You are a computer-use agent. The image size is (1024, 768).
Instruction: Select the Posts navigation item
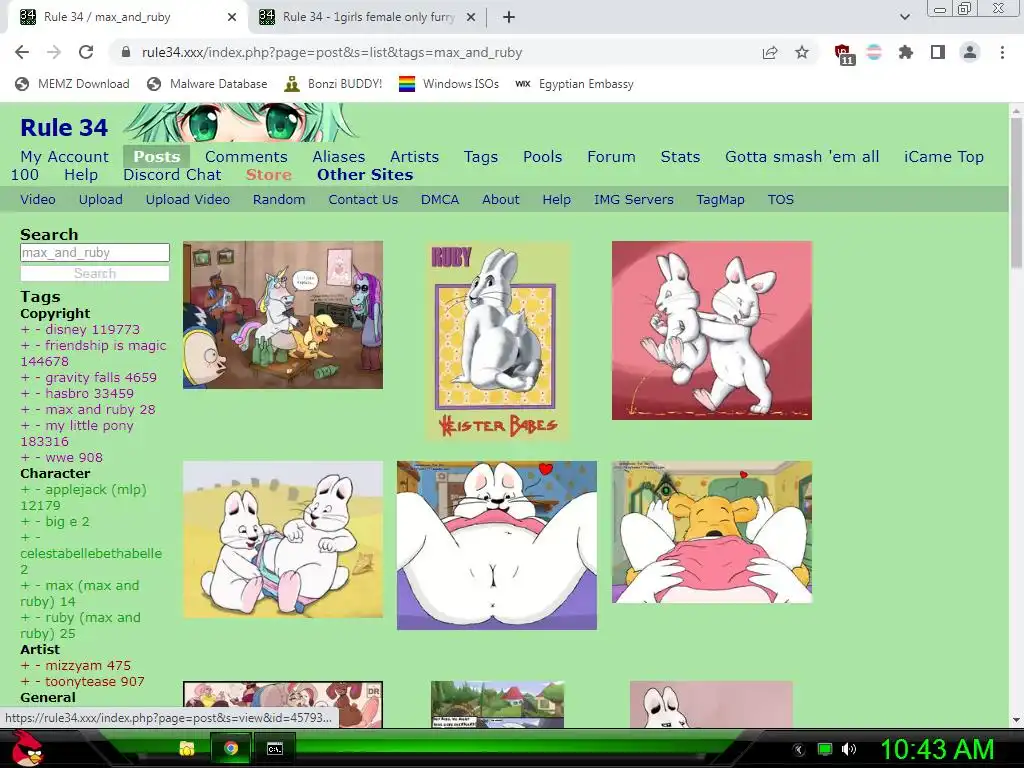(x=157, y=157)
